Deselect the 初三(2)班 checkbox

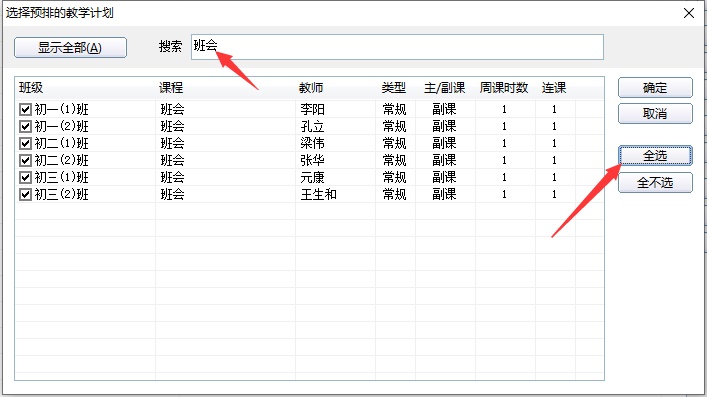(25, 194)
